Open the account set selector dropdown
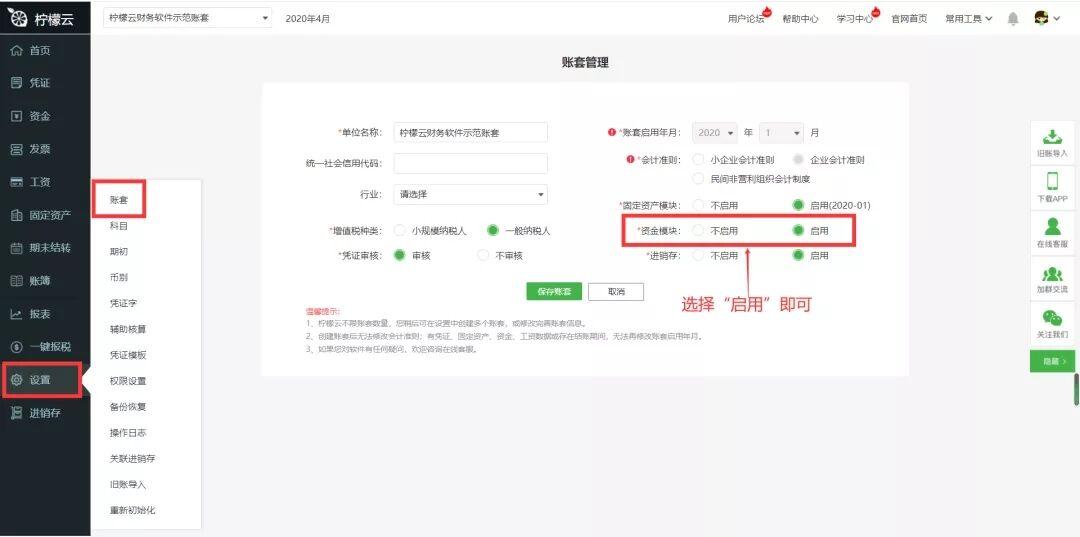This screenshot has width=1080, height=537. pyautogui.click(x=187, y=19)
